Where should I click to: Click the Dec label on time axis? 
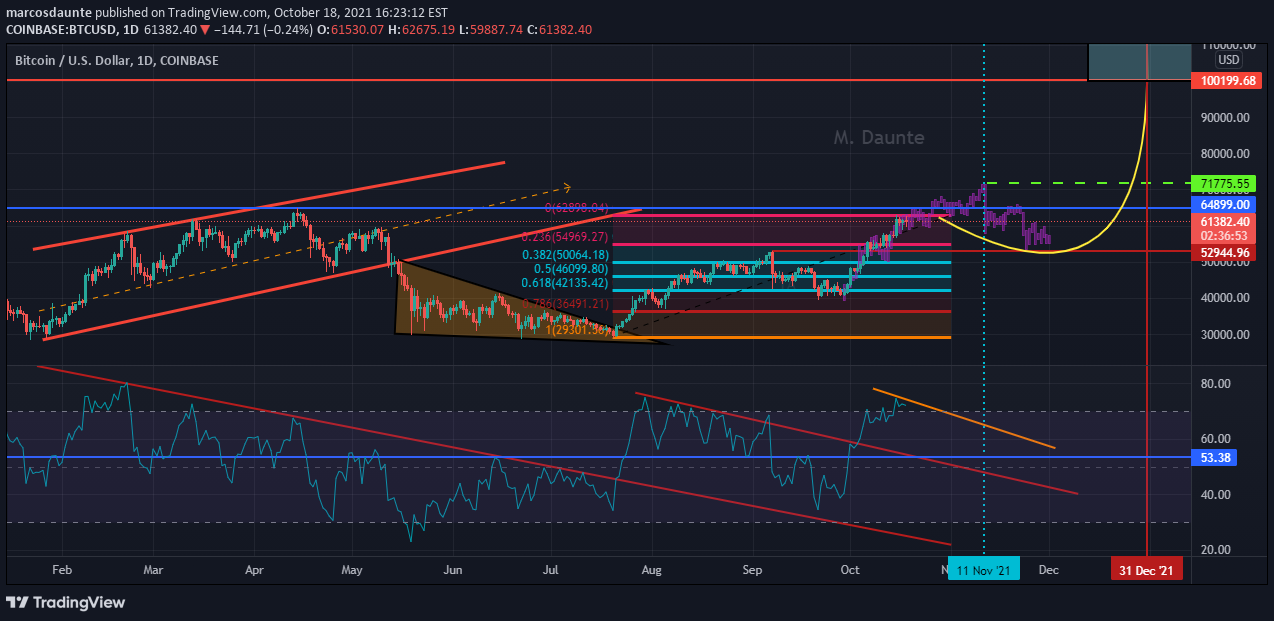1049,570
